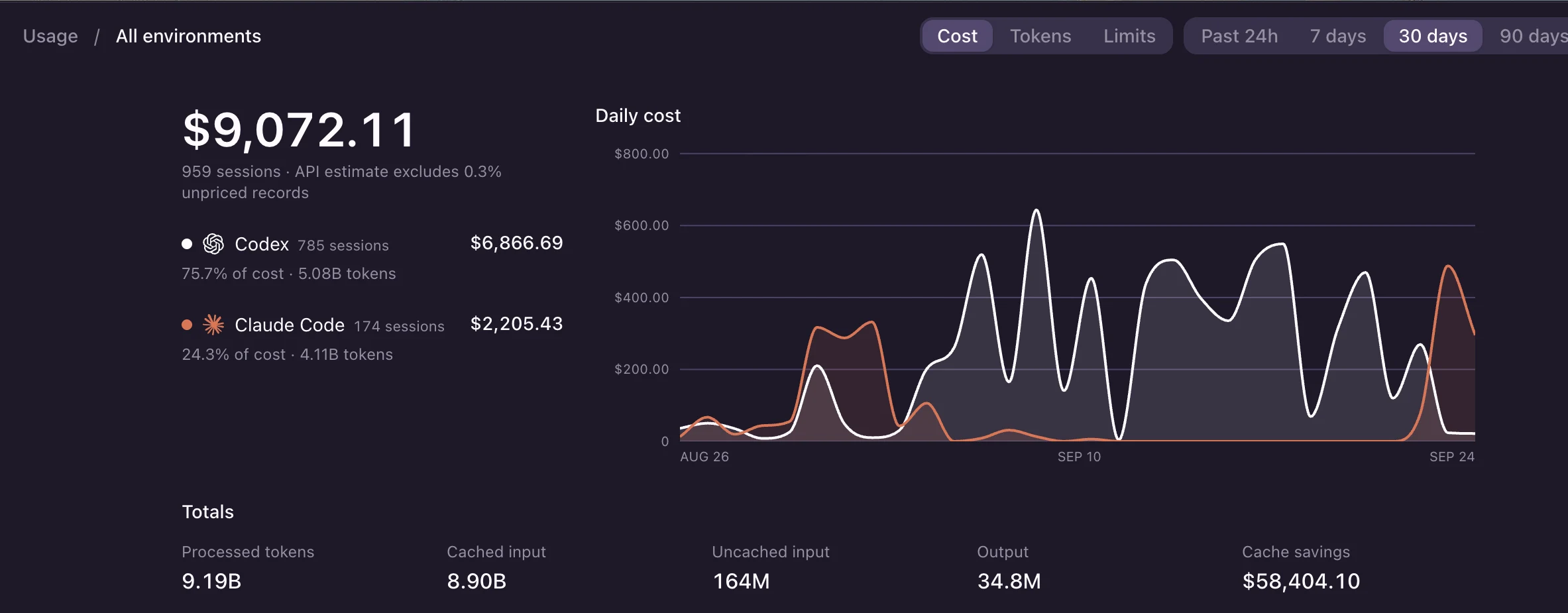Select the Past 24h time range
The width and height of the screenshot is (1568, 613).
1239,36
